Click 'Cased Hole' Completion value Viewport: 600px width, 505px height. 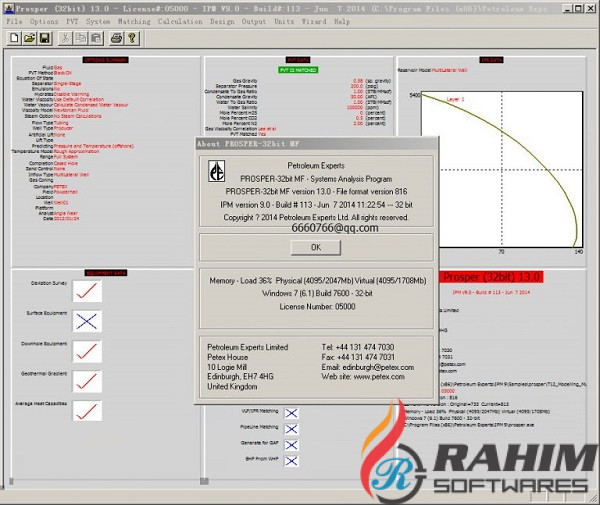(66, 163)
